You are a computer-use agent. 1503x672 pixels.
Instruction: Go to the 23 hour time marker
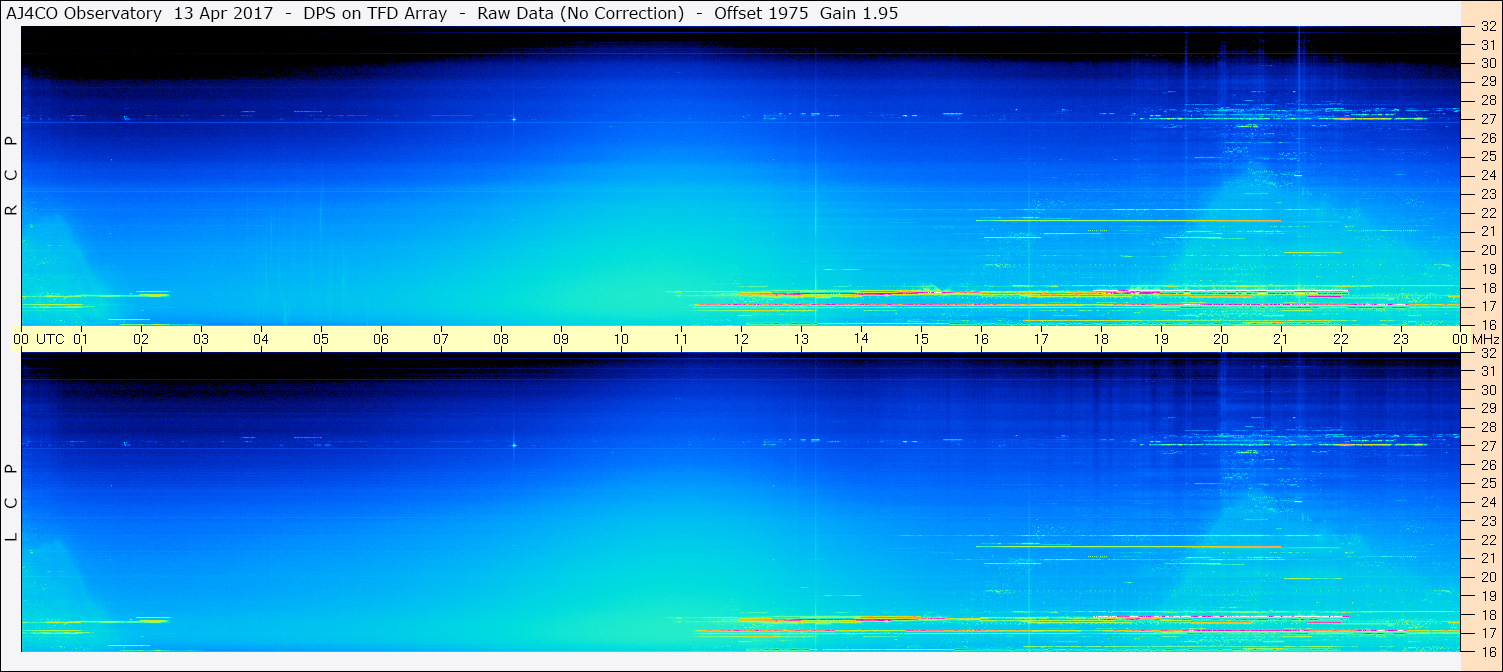(x=1401, y=339)
